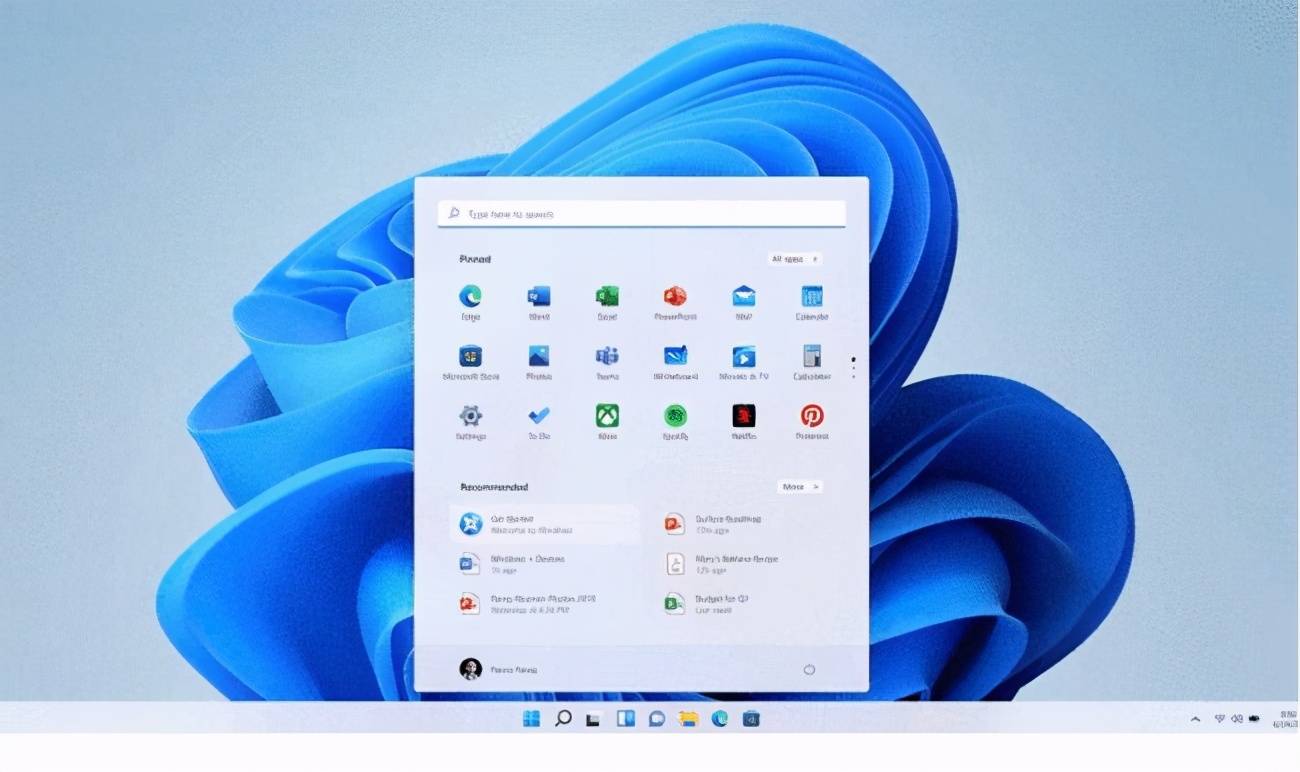The image size is (1300, 772).
Task: Open the Photos app icon
Action: (x=539, y=356)
